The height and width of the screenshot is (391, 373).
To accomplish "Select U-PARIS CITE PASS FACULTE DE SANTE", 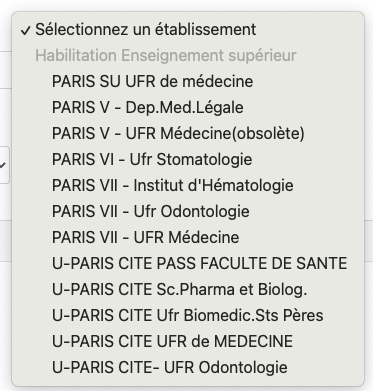I will click(x=188, y=263).
